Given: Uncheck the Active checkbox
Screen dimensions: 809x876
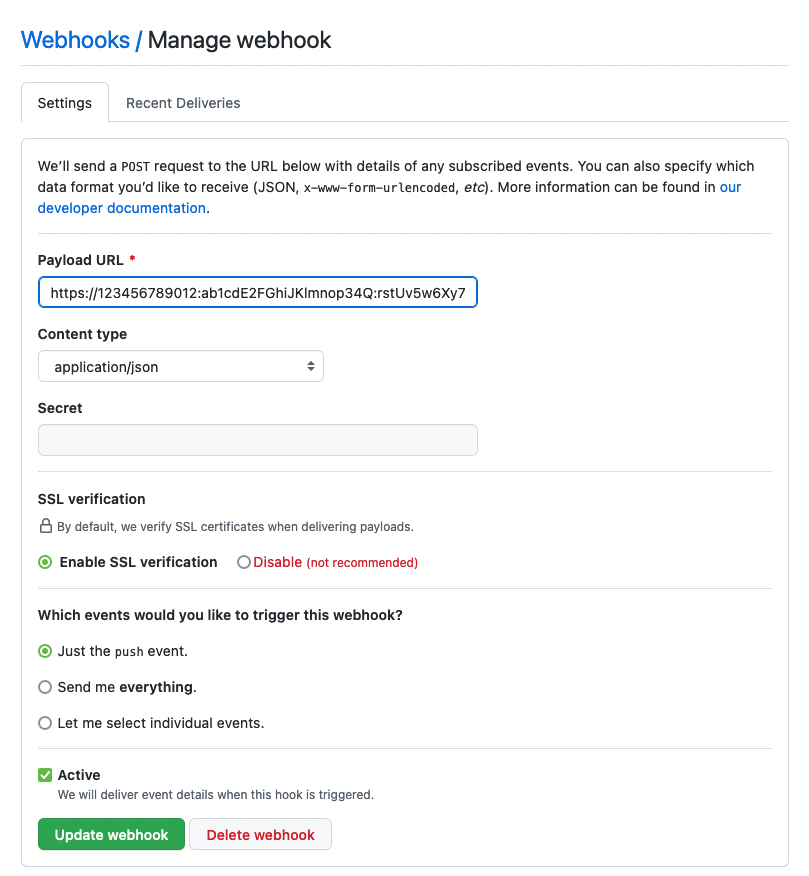Looking at the screenshot, I should coord(45,775).
